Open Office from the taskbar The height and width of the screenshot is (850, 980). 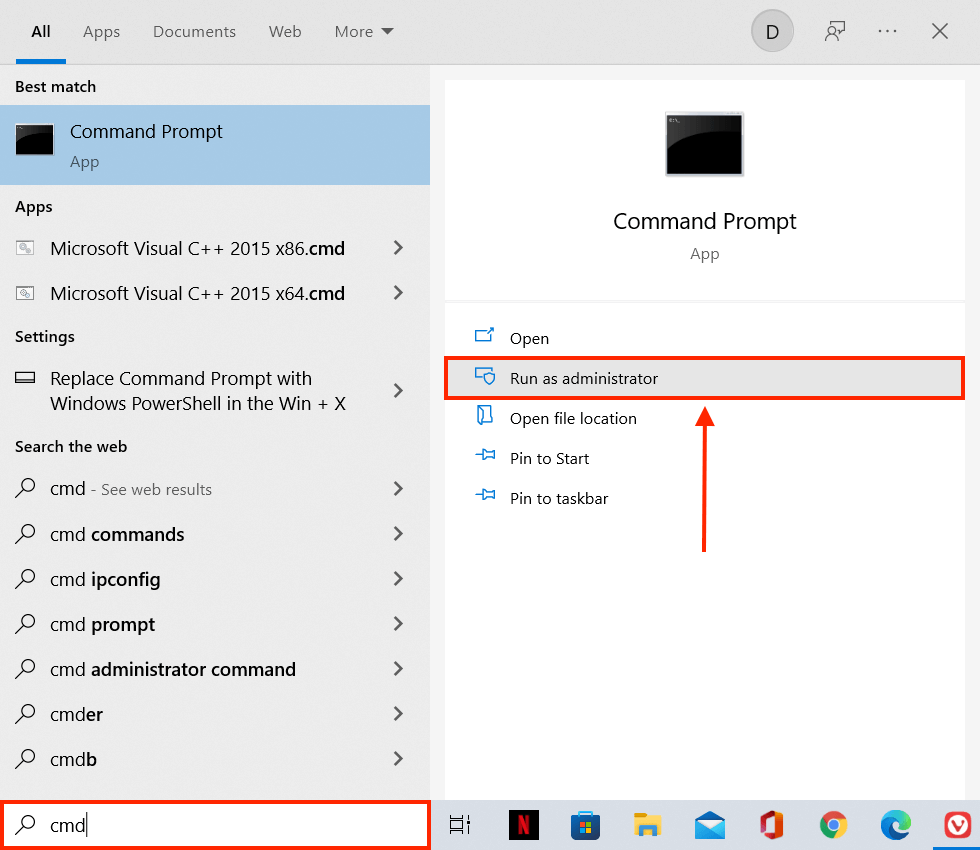[x=772, y=825]
